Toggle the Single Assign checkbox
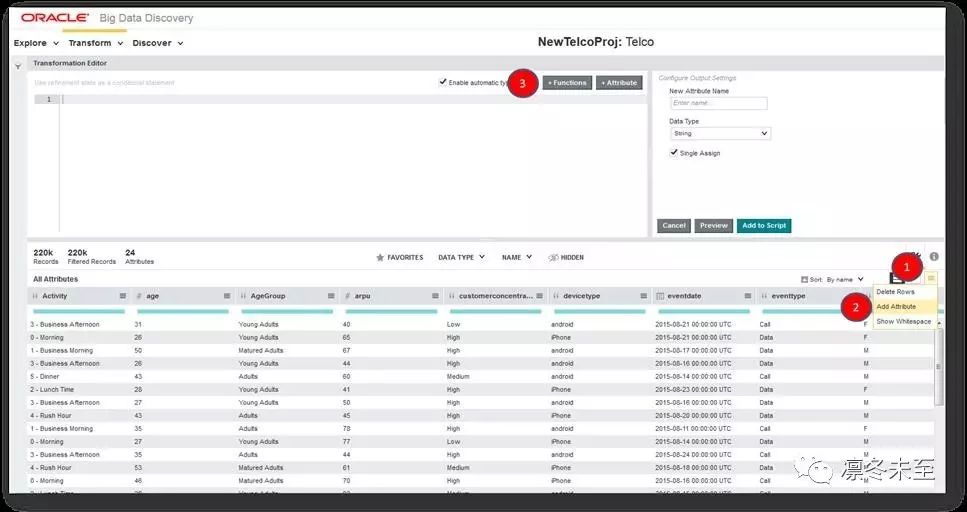This screenshot has height=512, width=967. [674, 153]
